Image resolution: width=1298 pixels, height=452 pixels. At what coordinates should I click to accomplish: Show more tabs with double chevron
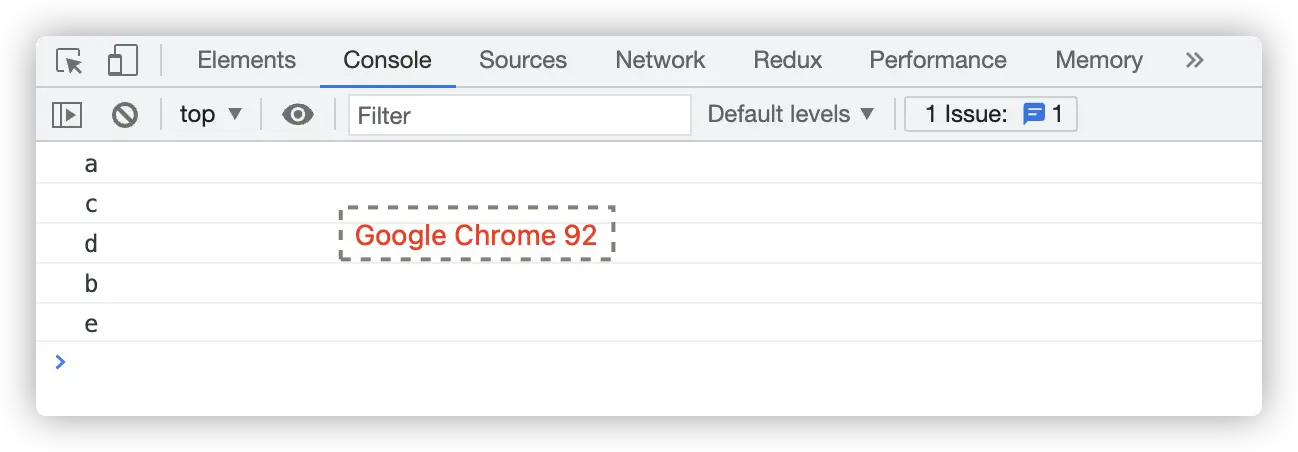(x=1194, y=60)
